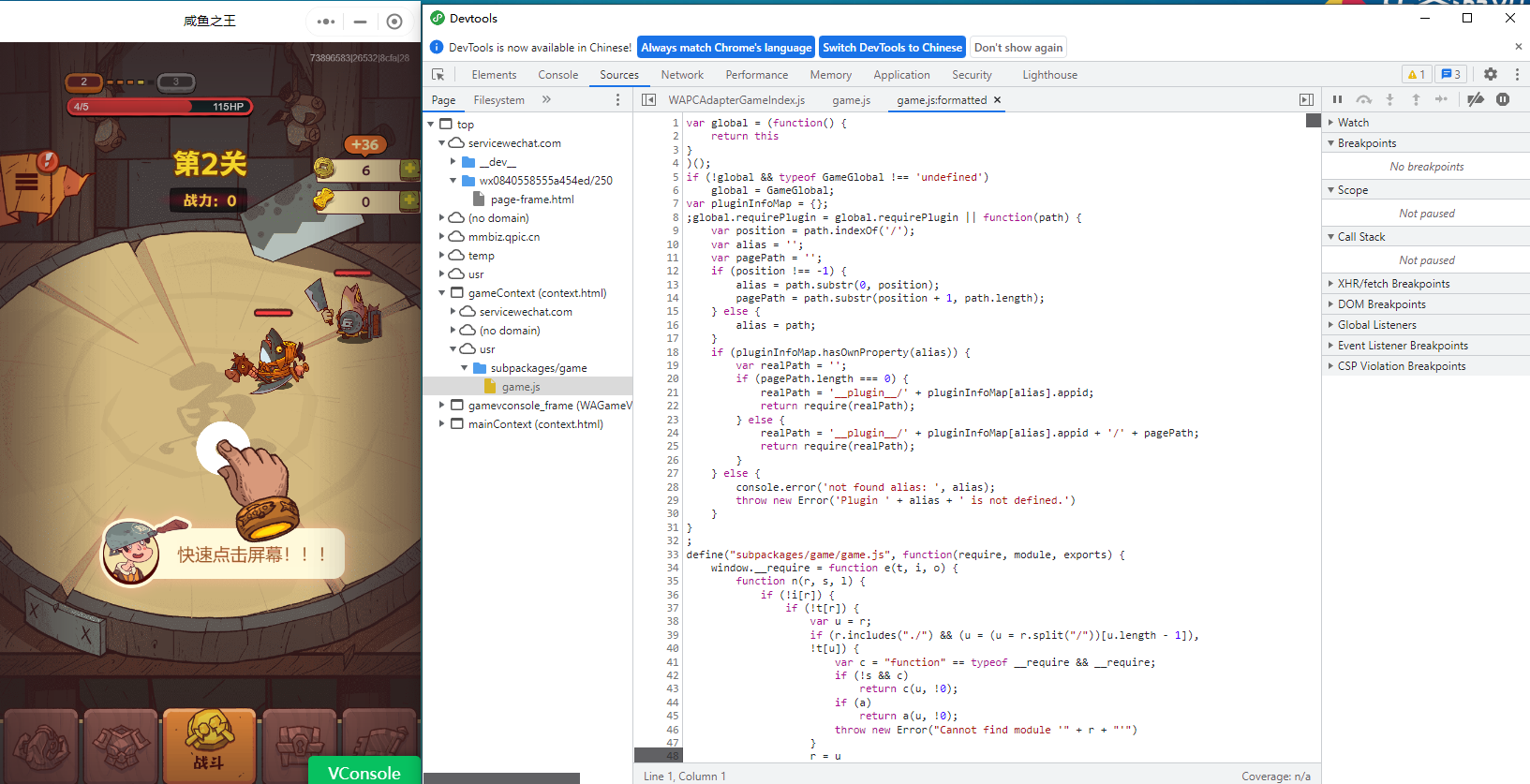The width and height of the screenshot is (1530, 784).
Task: Toggle deactivate breakpoints icon
Action: point(1476,99)
